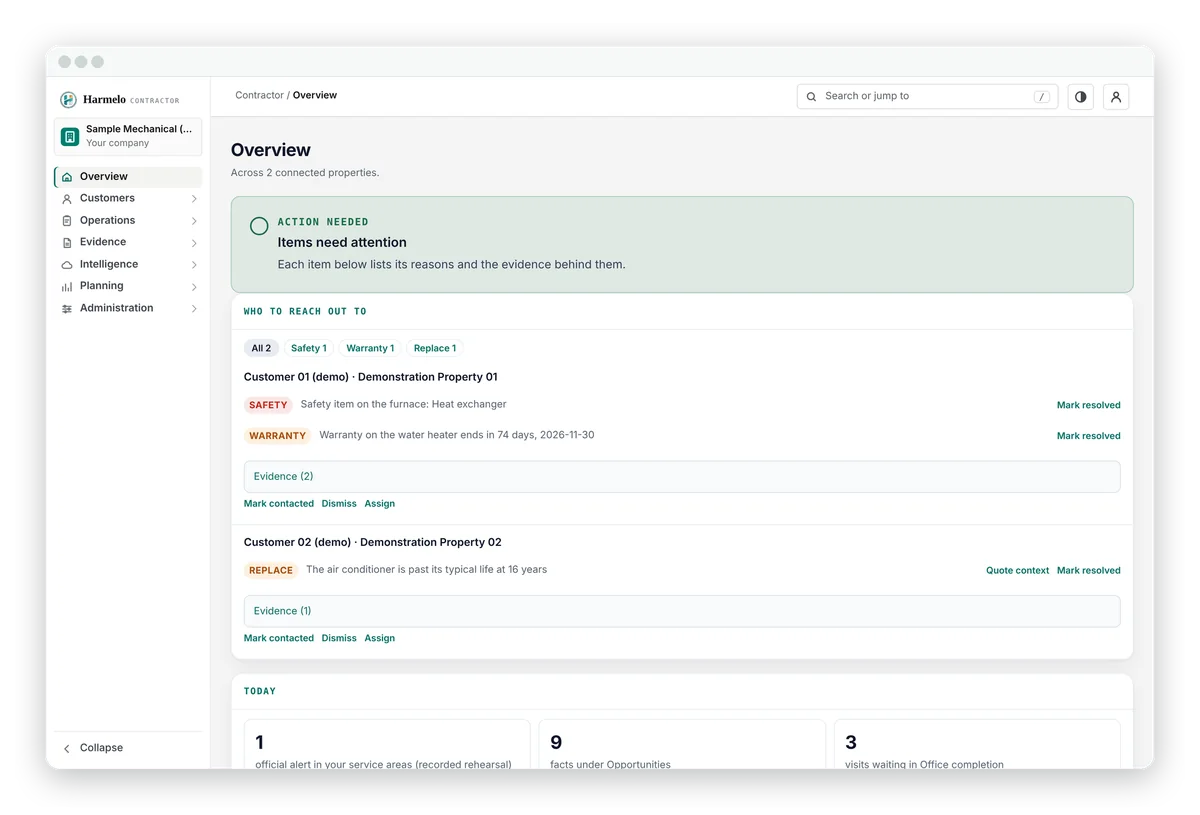
Task: Open the 1 official alert card
Action: point(387,744)
